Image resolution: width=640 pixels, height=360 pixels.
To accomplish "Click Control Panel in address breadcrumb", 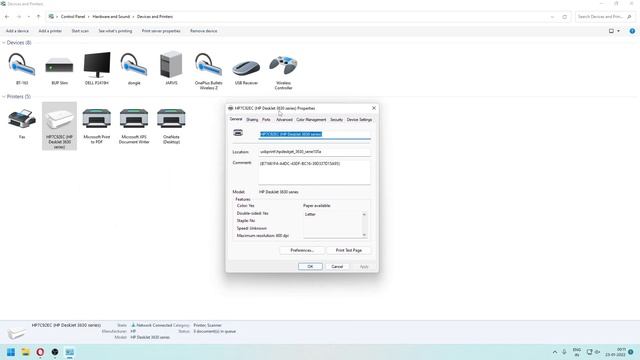I will pos(73,17).
